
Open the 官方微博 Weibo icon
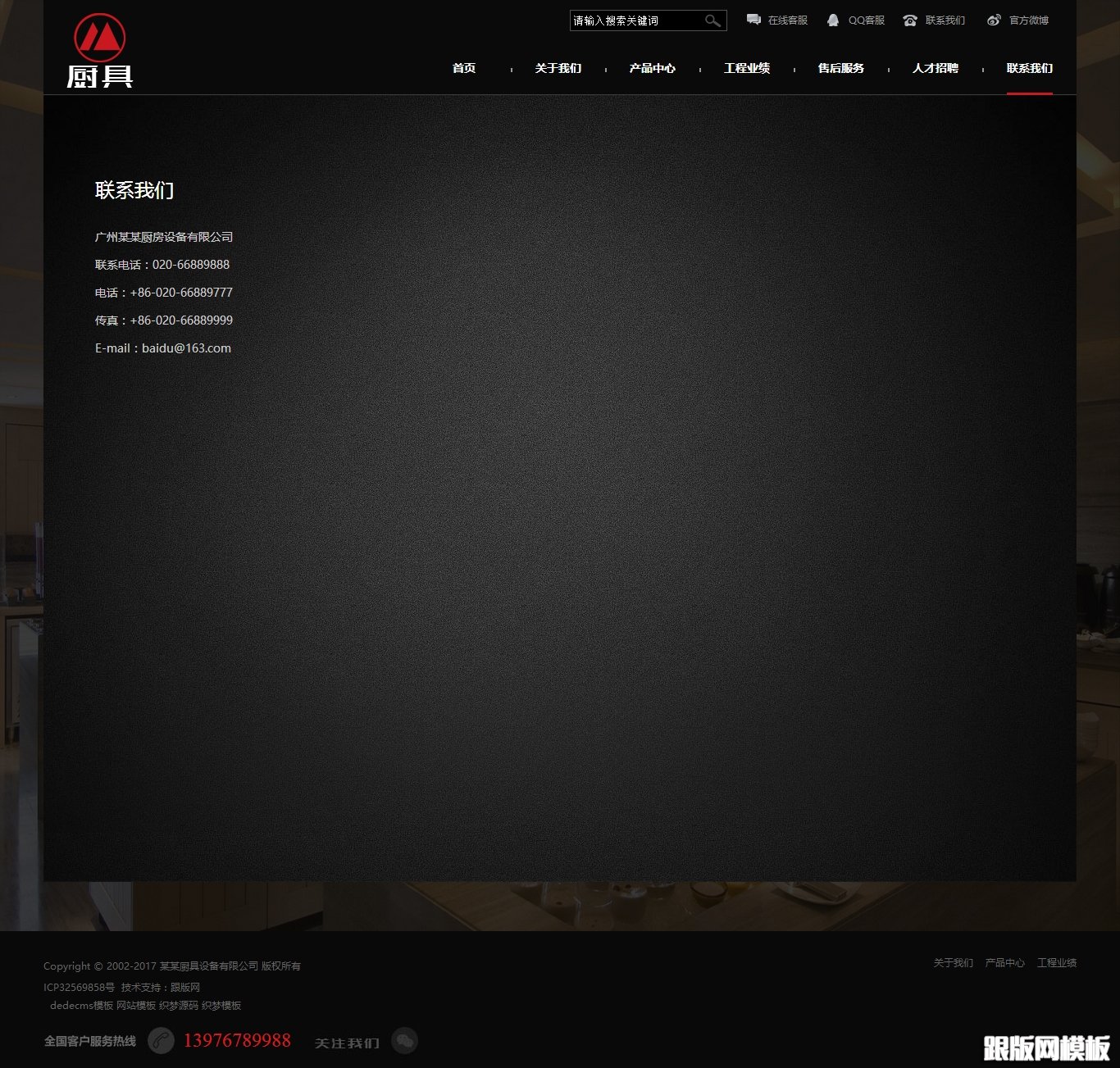pos(994,20)
